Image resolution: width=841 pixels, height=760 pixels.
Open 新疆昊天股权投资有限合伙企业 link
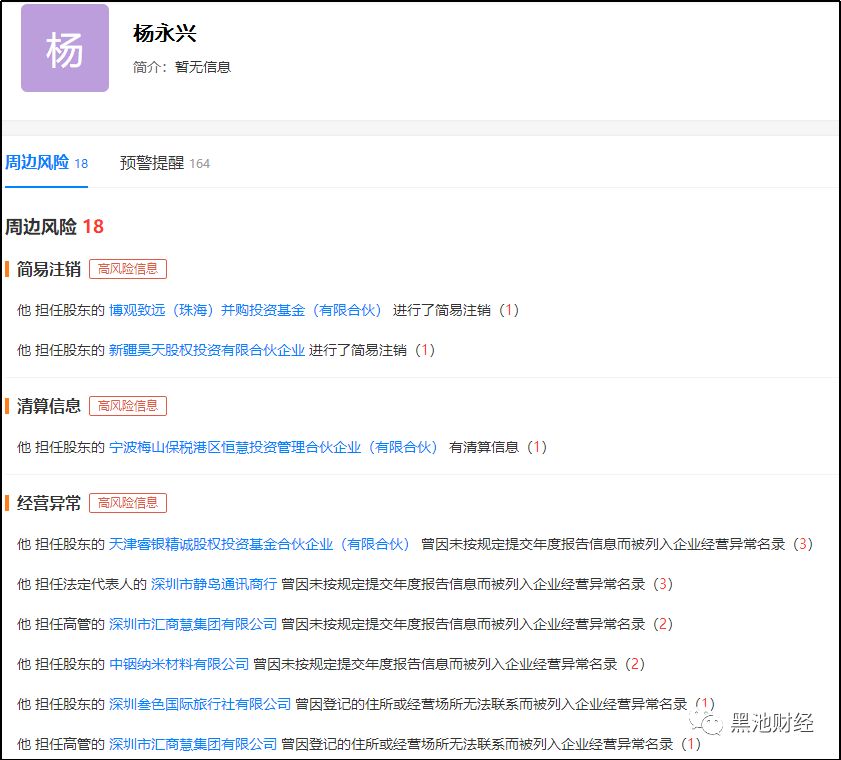click(207, 350)
